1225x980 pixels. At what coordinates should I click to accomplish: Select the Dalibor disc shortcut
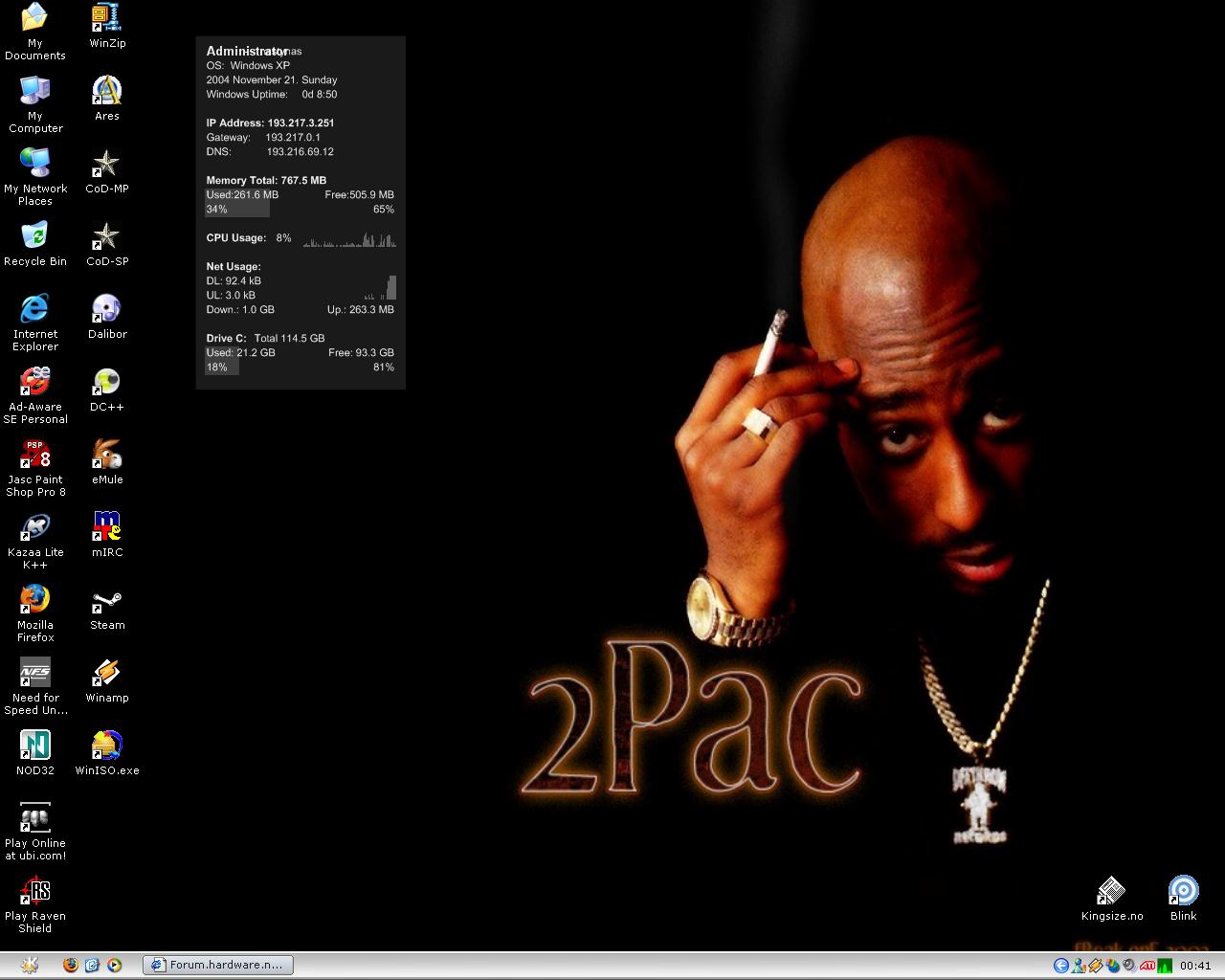107,316
